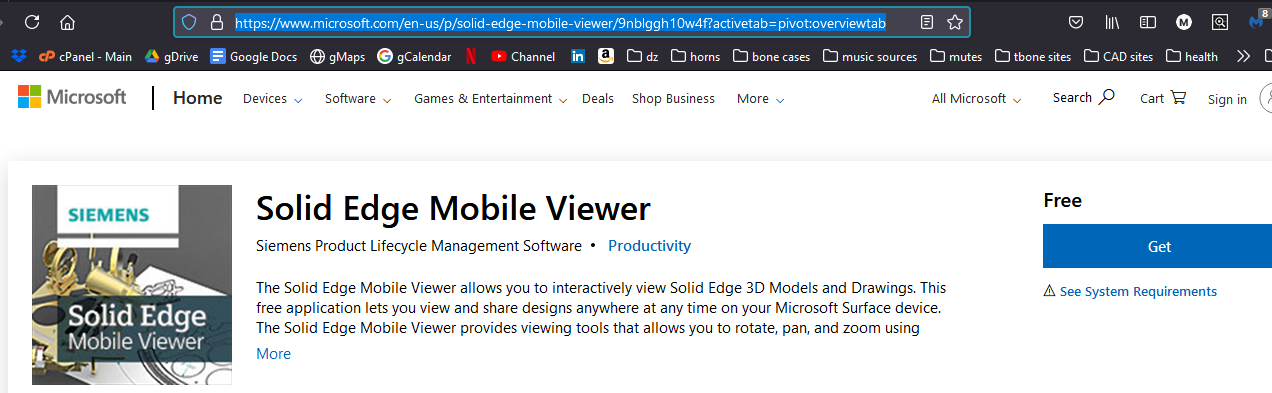Image resolution: width=1272 pixels, height=393 pixels.
Task: Show more bookmarks with the chevron
Action: point(1243,57)
